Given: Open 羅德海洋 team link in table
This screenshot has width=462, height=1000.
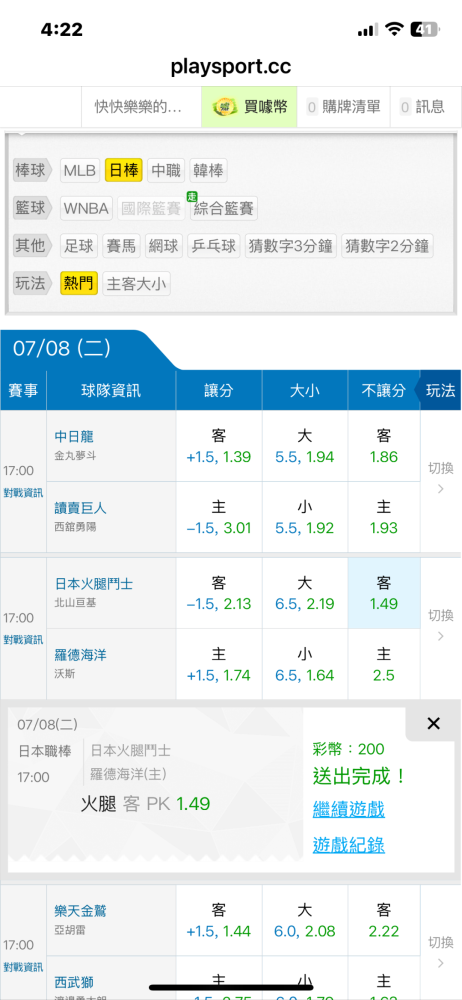Looking at the screenshot, I should (80, 655).
